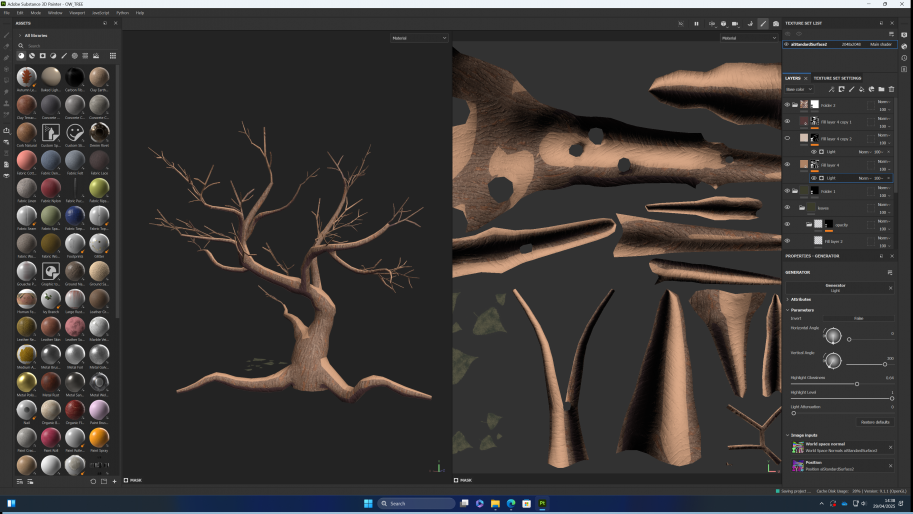
Task: Open the 3D viewport Material dropdown
Action: click(419, 38)
